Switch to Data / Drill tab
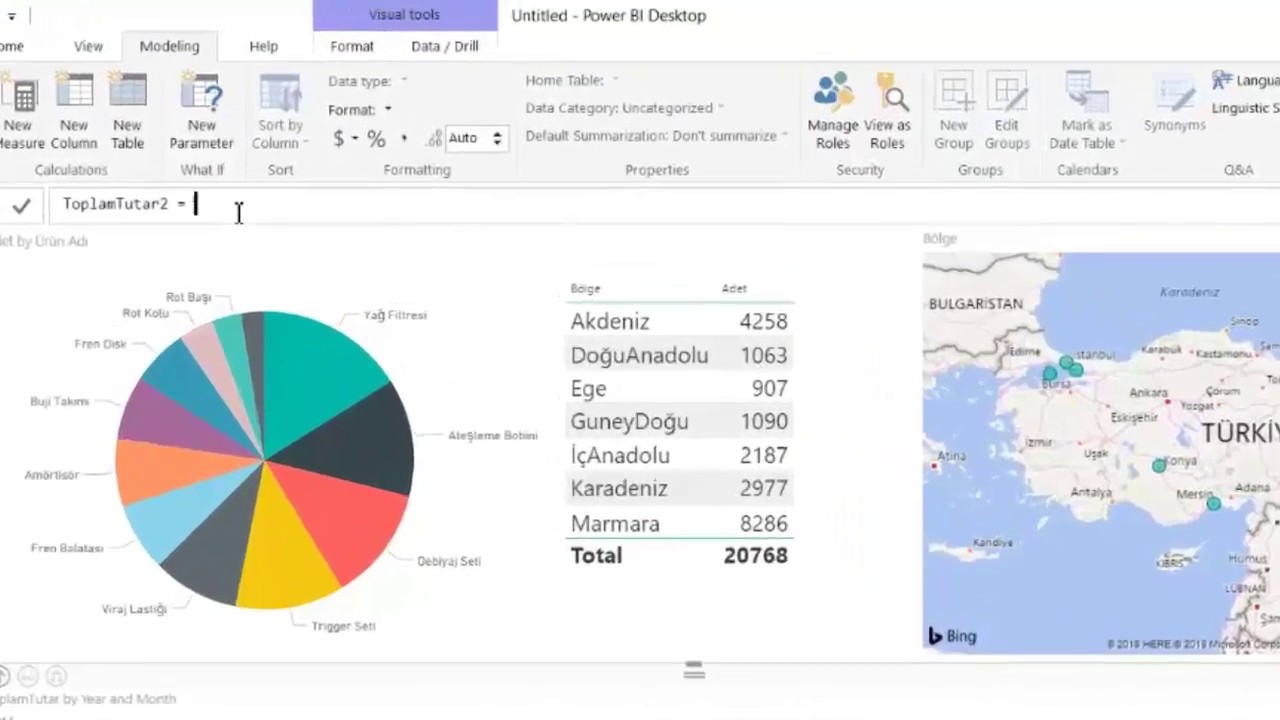The width and height of the screenshot is (1280, 720). (x=445, y=46)
